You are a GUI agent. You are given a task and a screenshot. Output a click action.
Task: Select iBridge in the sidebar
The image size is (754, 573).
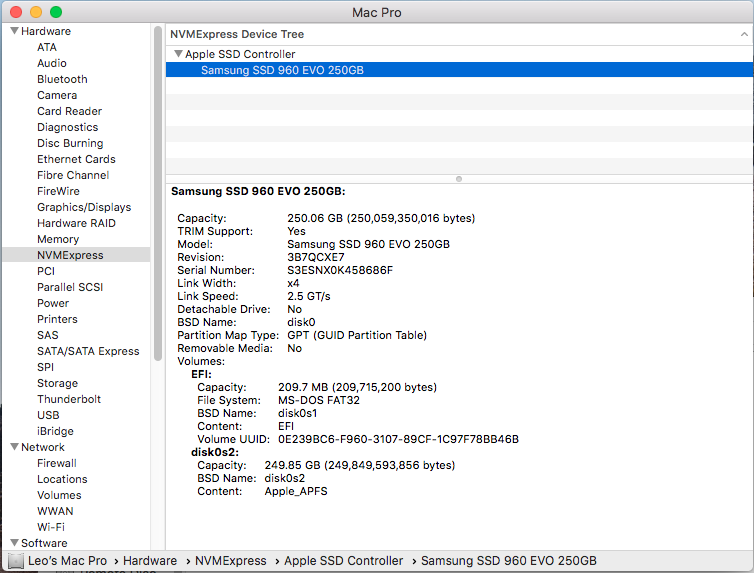[x=55, y=431]
